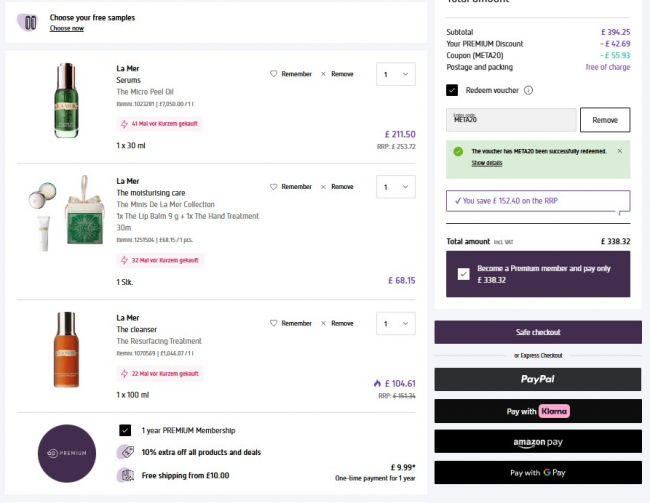
Task: Click the round PREMIUM logo badge
Action: pyautogui.click(x=66, y=453)
